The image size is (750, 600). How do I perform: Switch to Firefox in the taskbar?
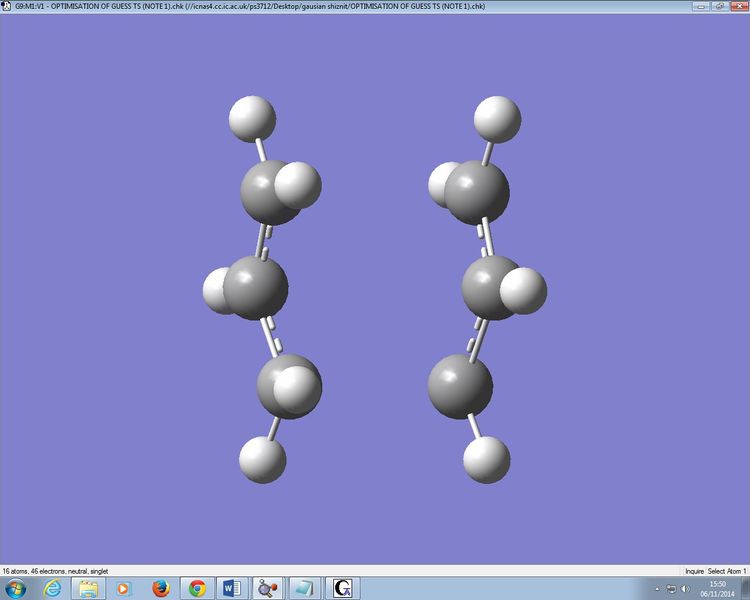pos(161,589)
